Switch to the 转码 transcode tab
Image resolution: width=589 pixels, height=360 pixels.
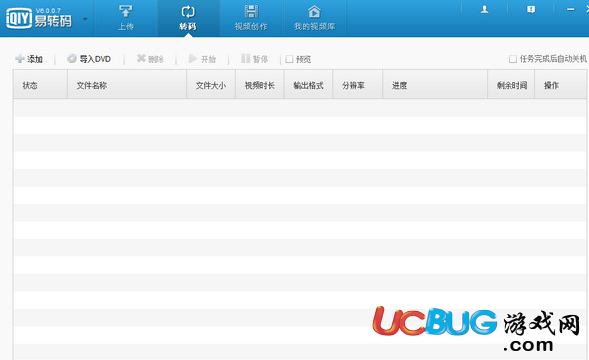[x=188, y=18]
